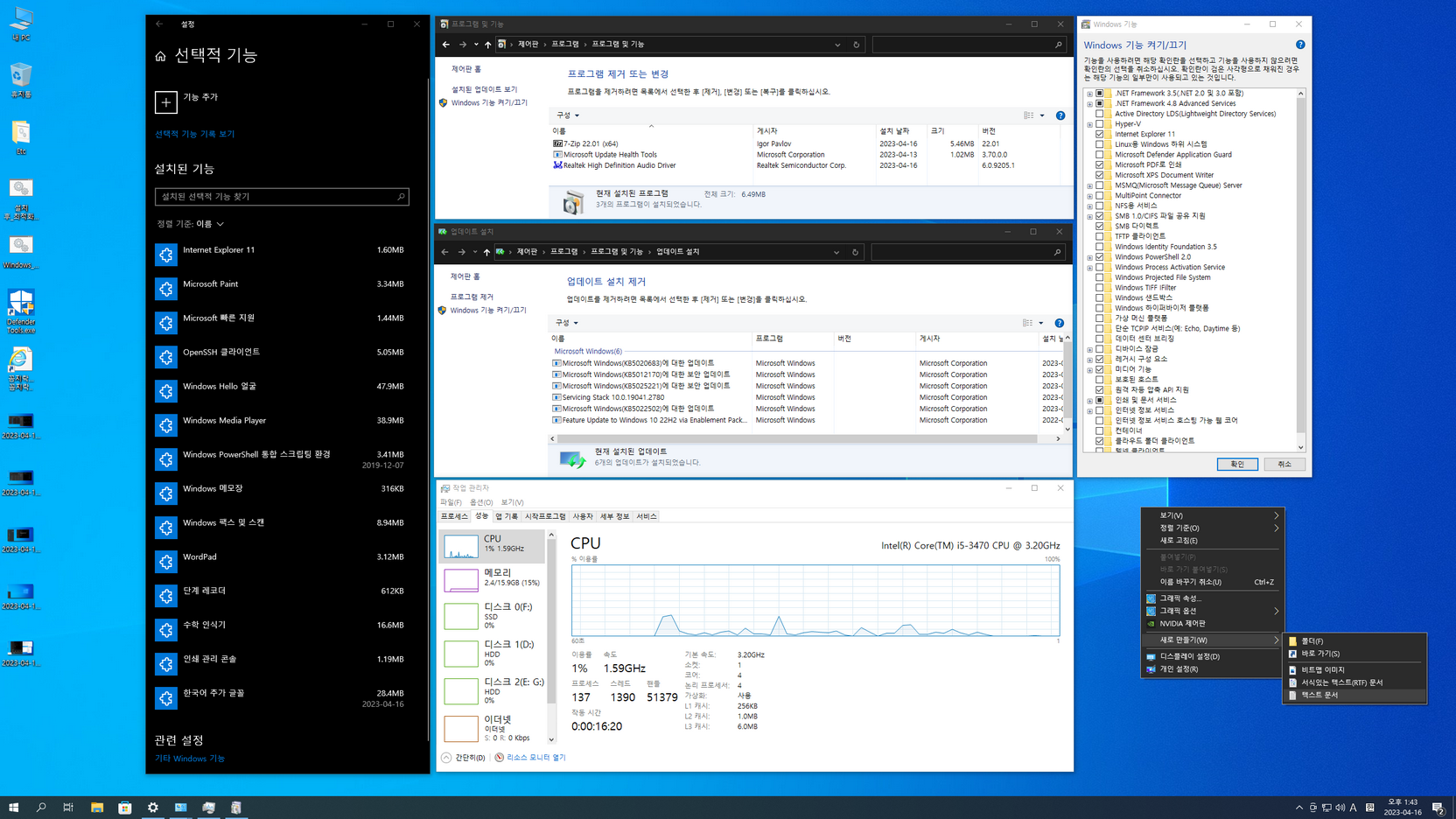
Task: Open 선택적 기능 기록 보기 link
Action: pyautogui.click(x=195, y=134)
